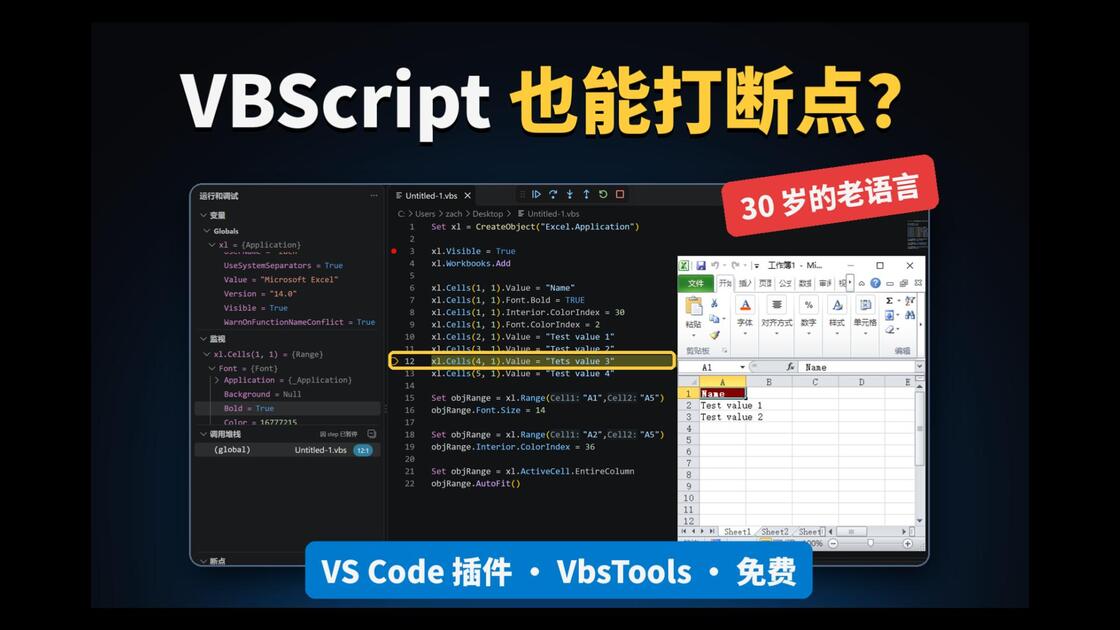Open Excel Quick Access Toolbar customize dropdown
The width and height of the screenshot is (1120, 630).
(756, 266)
